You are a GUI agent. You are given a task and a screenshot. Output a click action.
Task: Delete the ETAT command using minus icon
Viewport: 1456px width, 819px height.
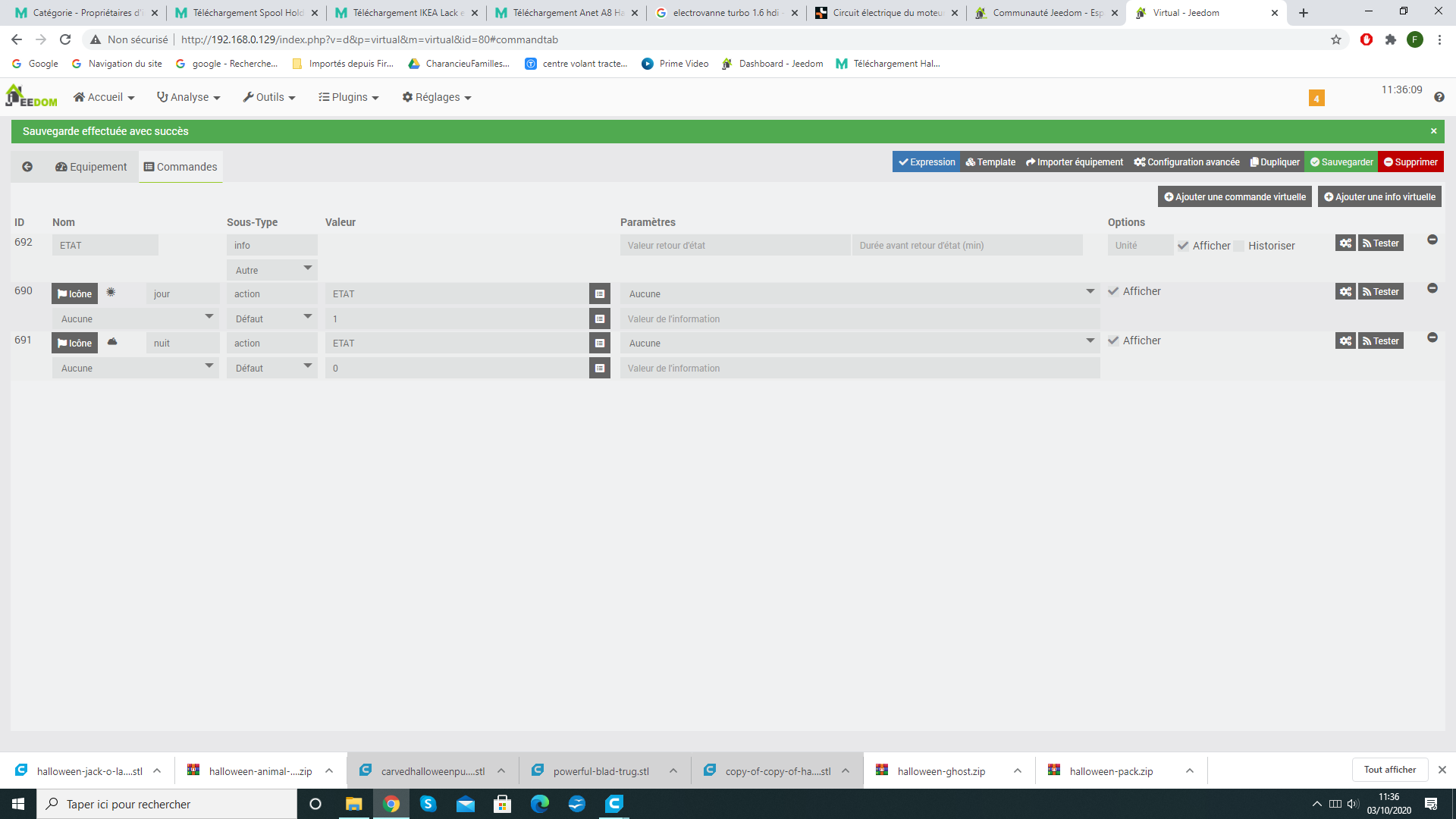click(1432, 240)
